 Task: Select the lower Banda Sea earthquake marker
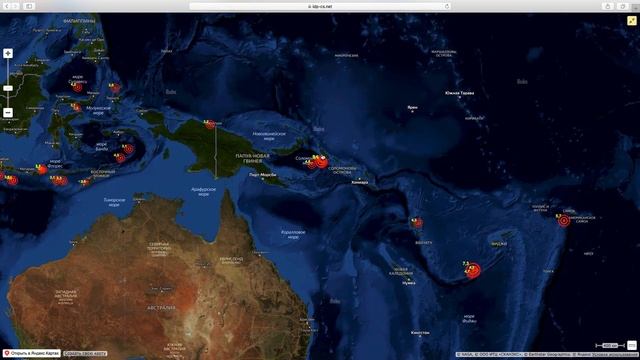(x=120, y=158)
